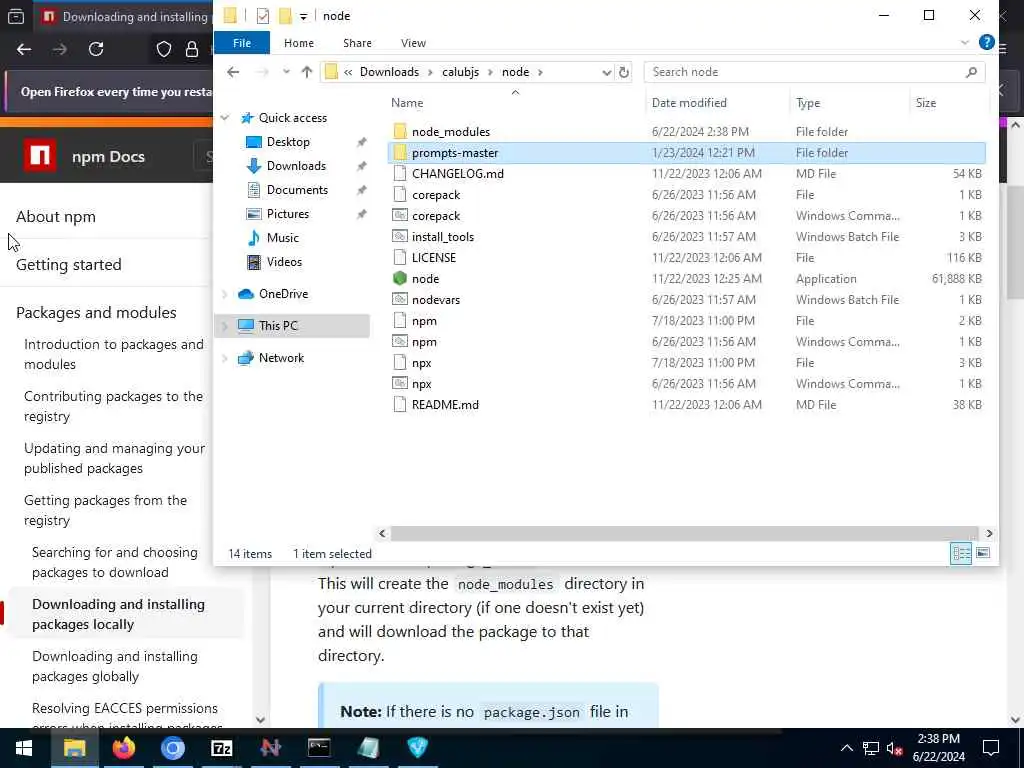This screenshot has width=1024, height=768.
Task: Click Explorer Help question mark icon
Action: (x=986, y=42)
